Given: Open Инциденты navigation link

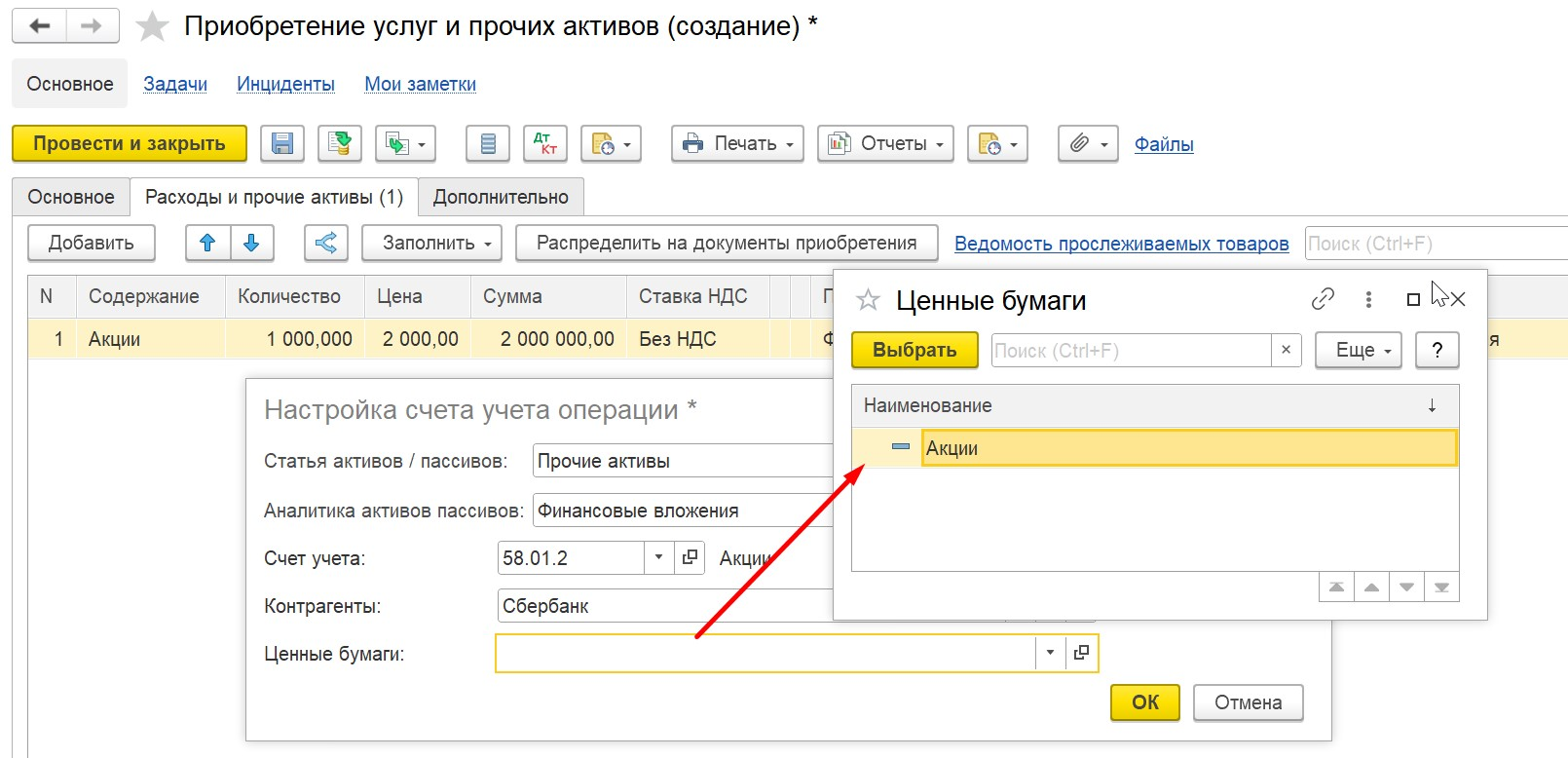Looking at the screenshot, I should (285, 84).
